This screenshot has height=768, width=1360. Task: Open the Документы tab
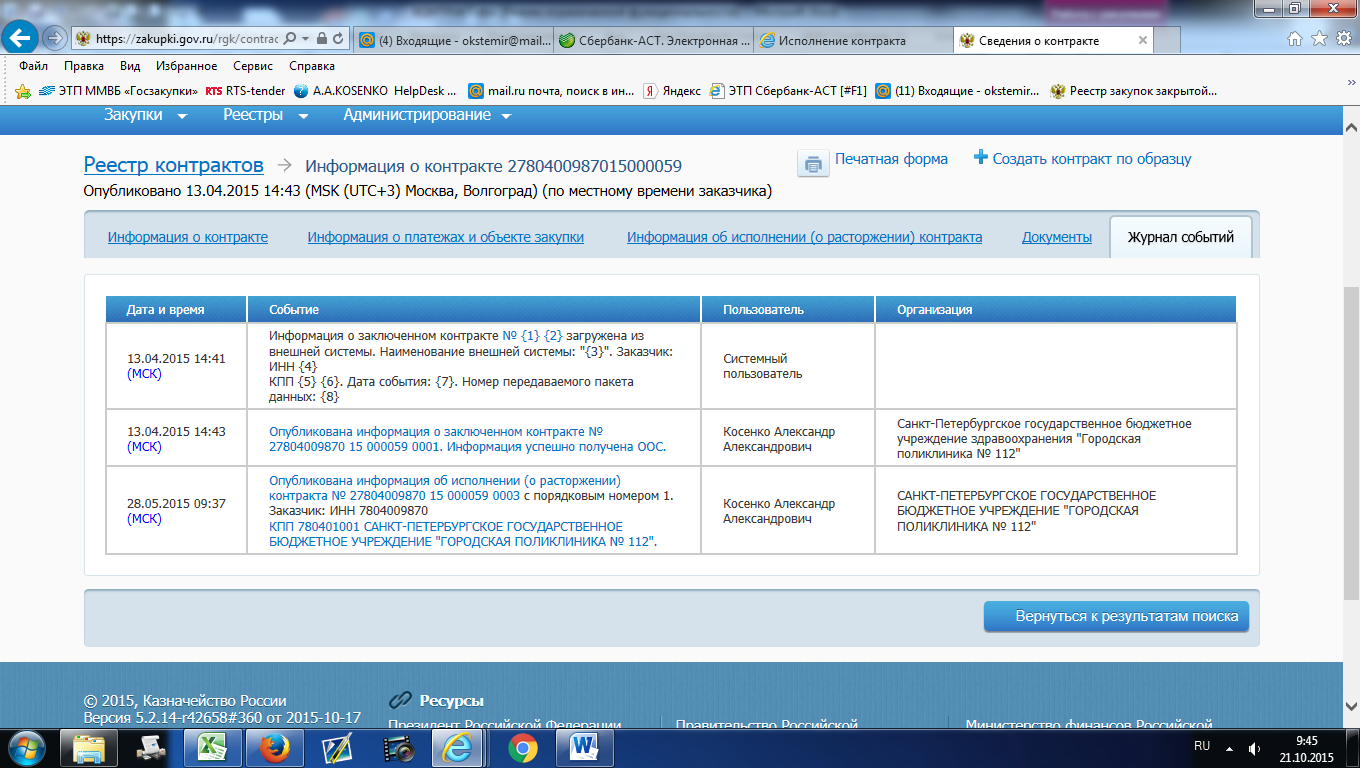[x=1057, y=237]
